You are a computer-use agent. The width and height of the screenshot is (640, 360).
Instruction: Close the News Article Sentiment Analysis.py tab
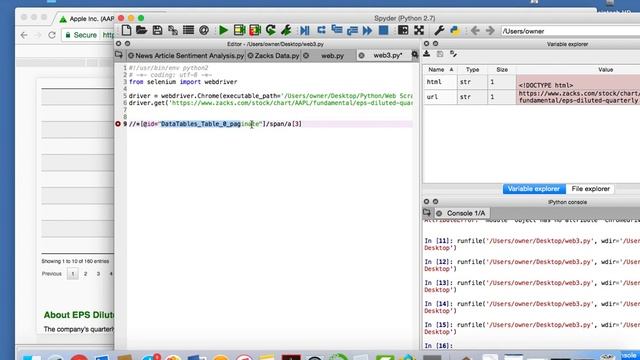[131, 56]
